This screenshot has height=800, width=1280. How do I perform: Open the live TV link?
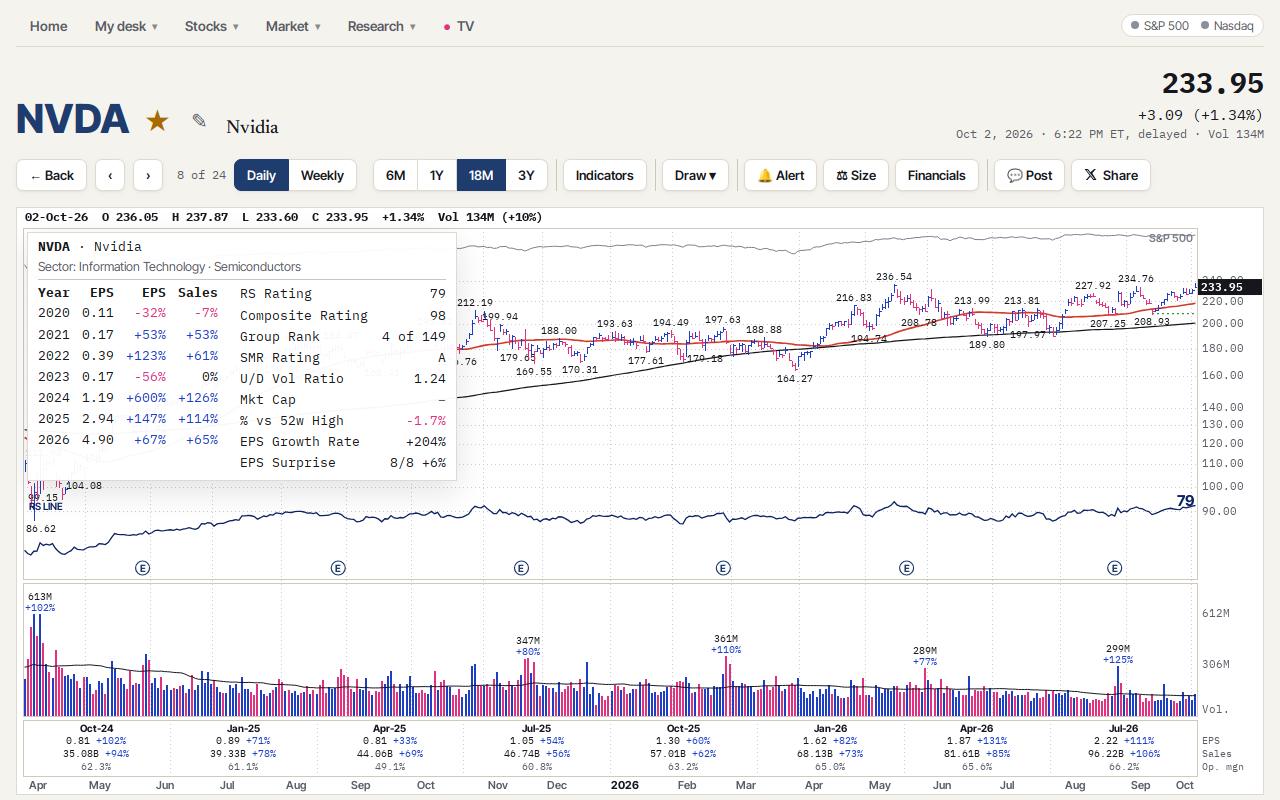(459, 26)
